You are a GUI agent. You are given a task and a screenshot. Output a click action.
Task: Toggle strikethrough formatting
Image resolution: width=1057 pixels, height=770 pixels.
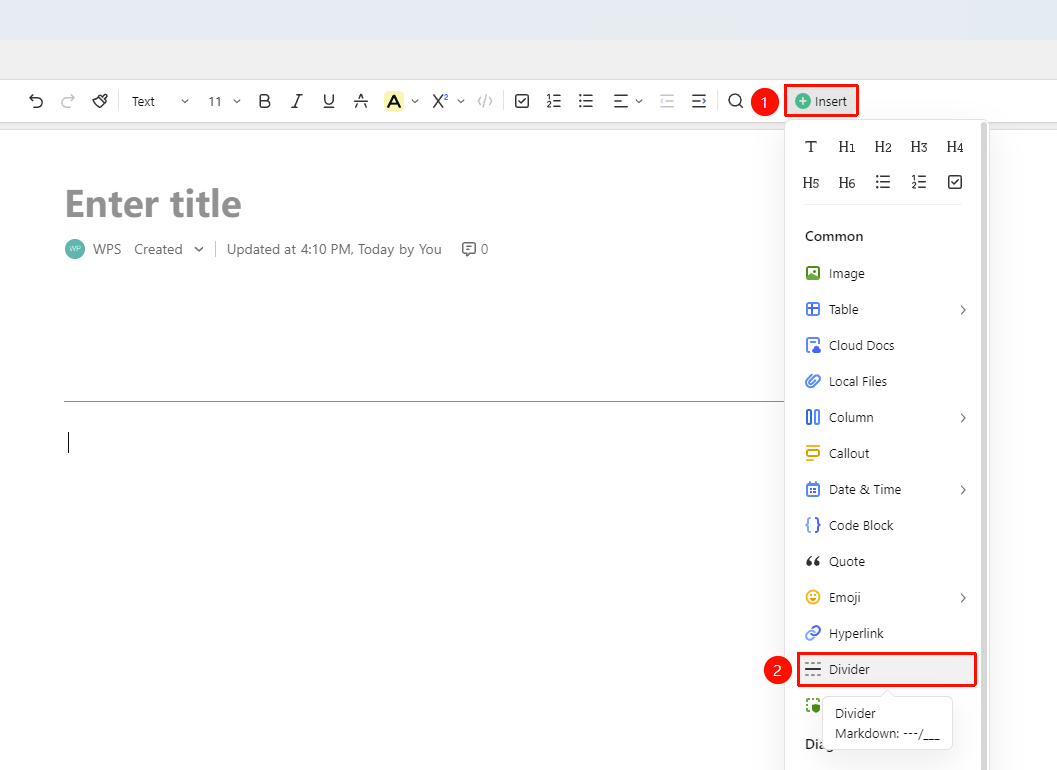(x=361, y=101)
